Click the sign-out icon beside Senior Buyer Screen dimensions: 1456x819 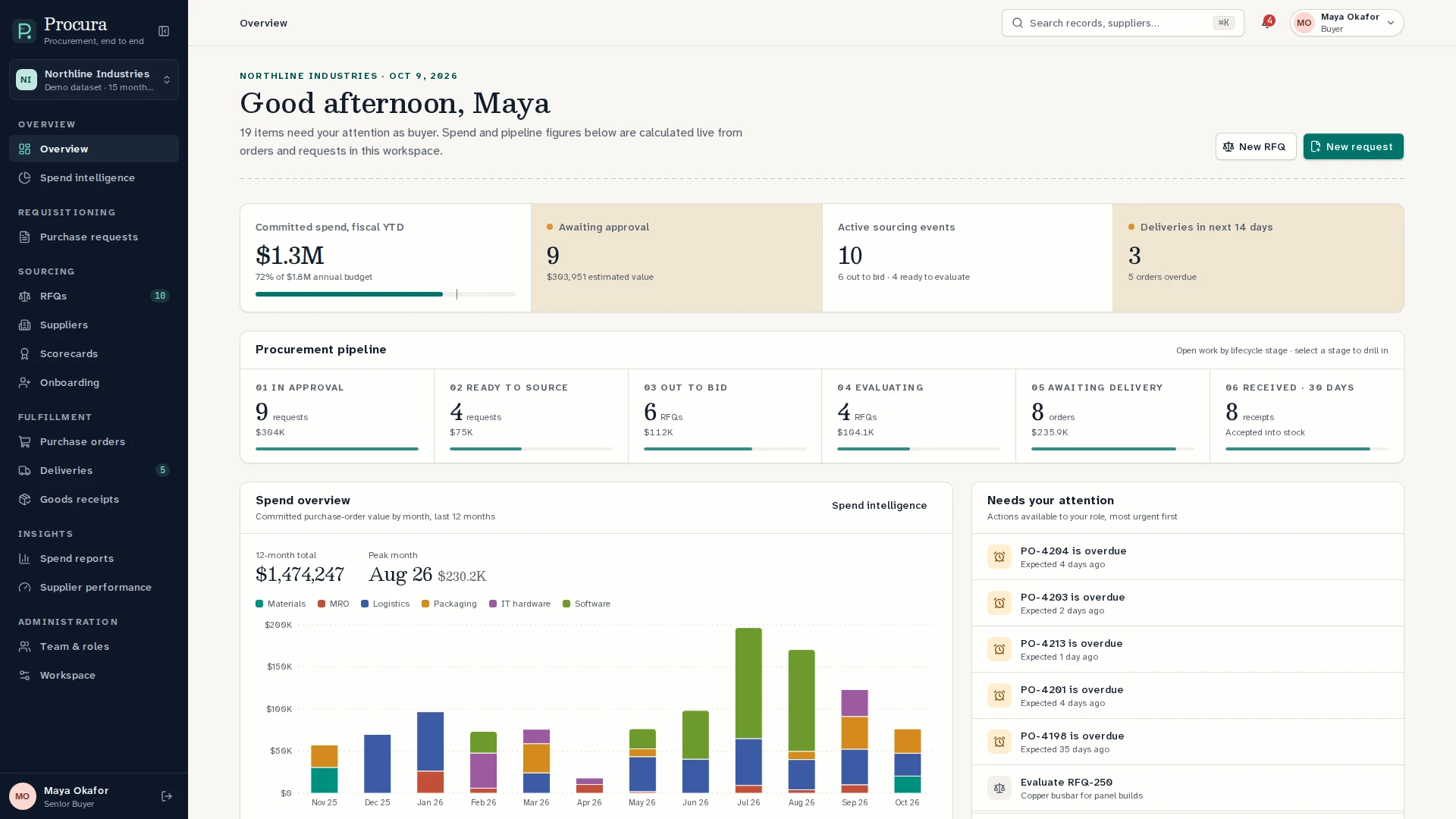pyautogui.click(x=167, y=796)
